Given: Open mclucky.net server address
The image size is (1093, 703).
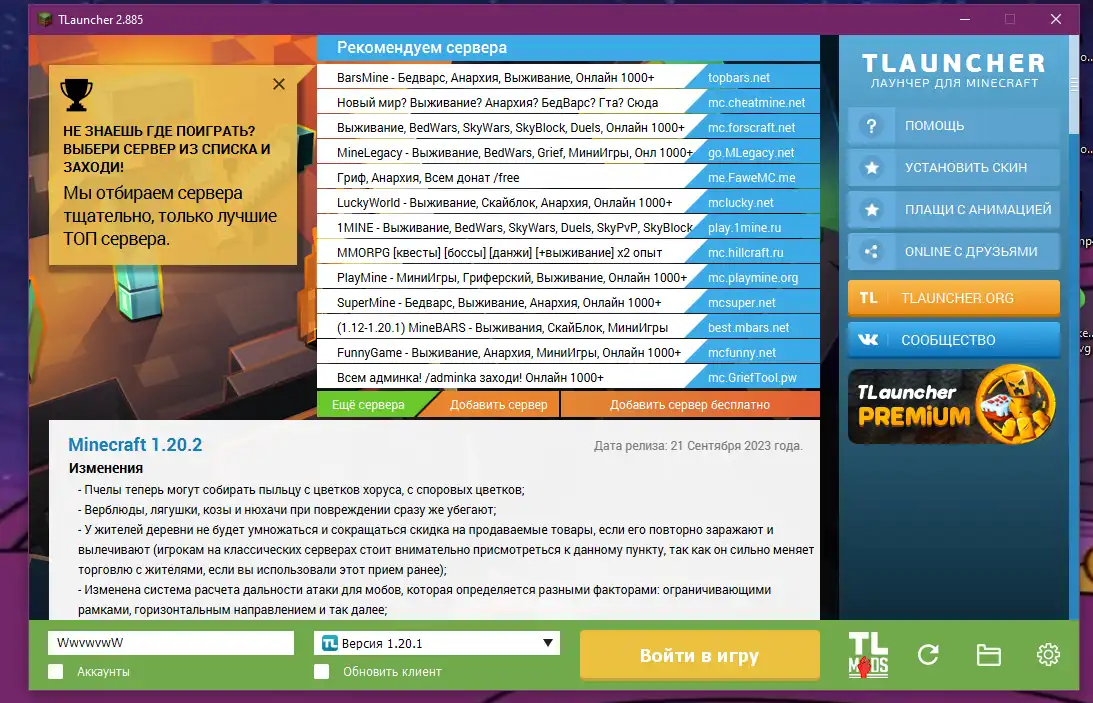Looking at the screenshot, I should point(741,203).
